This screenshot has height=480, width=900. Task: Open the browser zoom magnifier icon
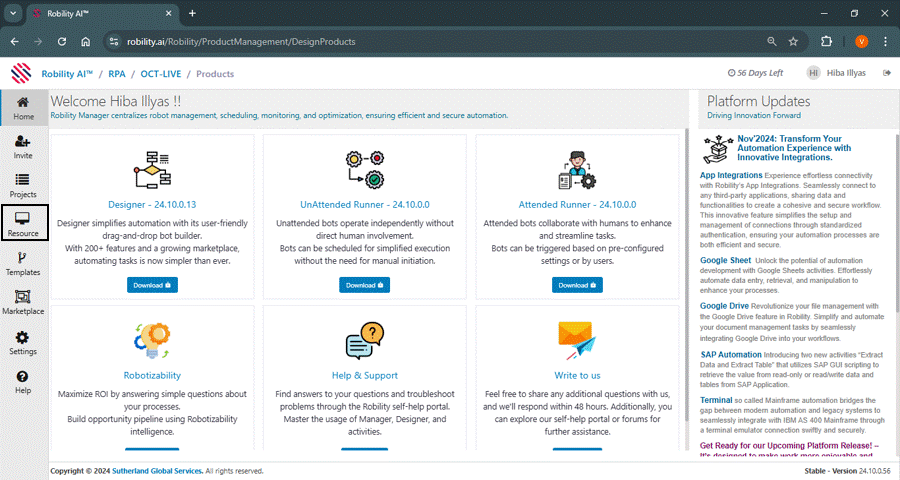pos(772,41)
